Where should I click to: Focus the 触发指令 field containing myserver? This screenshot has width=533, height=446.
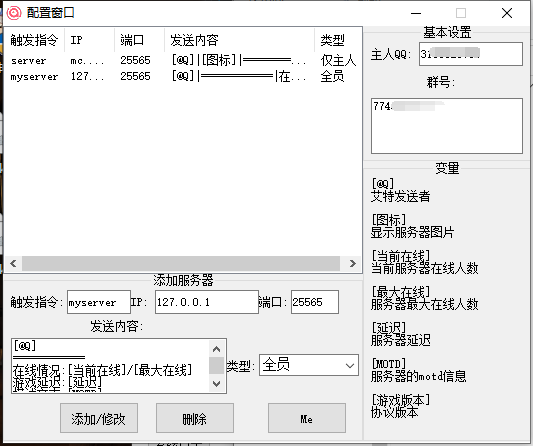coord(99,302)
